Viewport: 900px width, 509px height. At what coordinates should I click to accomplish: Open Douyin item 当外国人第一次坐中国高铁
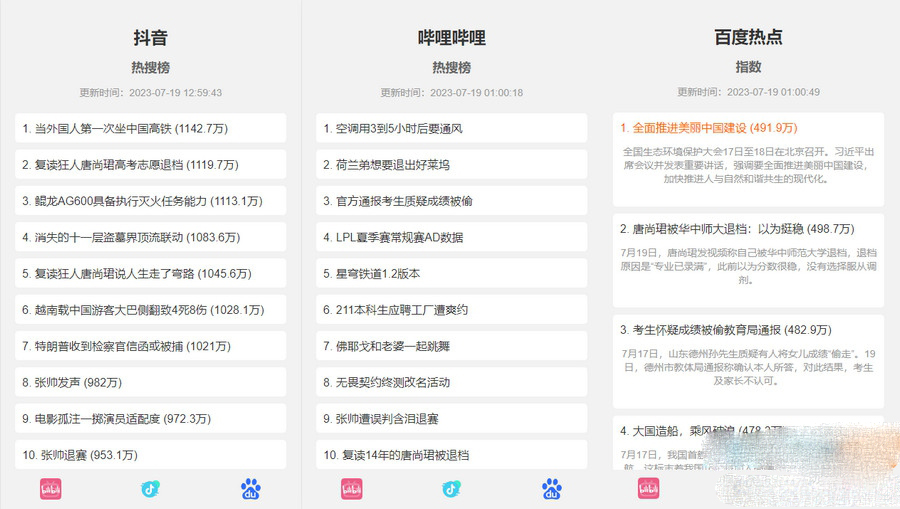point(150,128)
